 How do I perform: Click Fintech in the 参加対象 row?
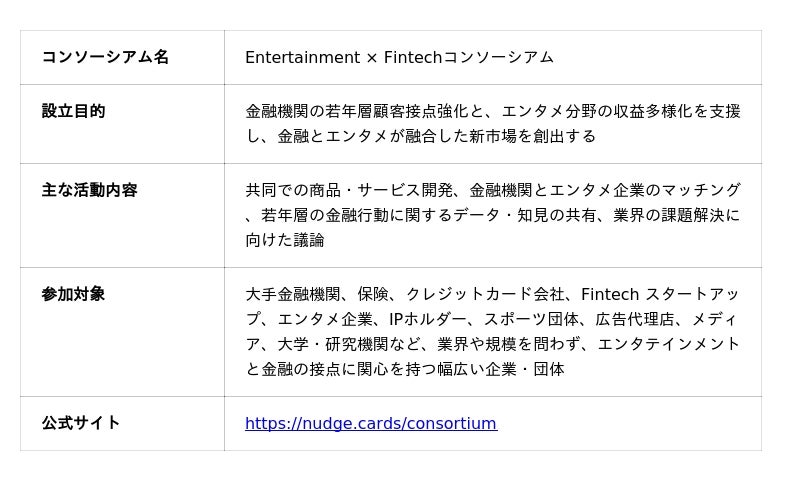click(x=609, y=294)
